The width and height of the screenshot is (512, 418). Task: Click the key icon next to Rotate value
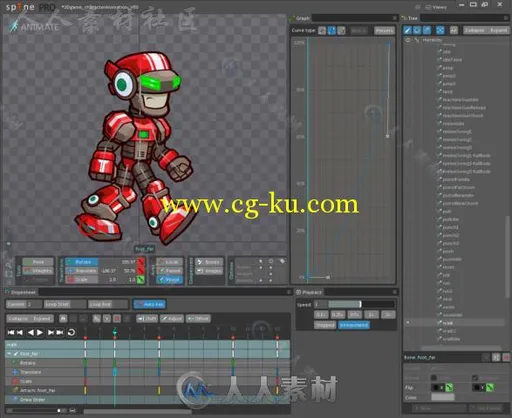tap(141, 262)
